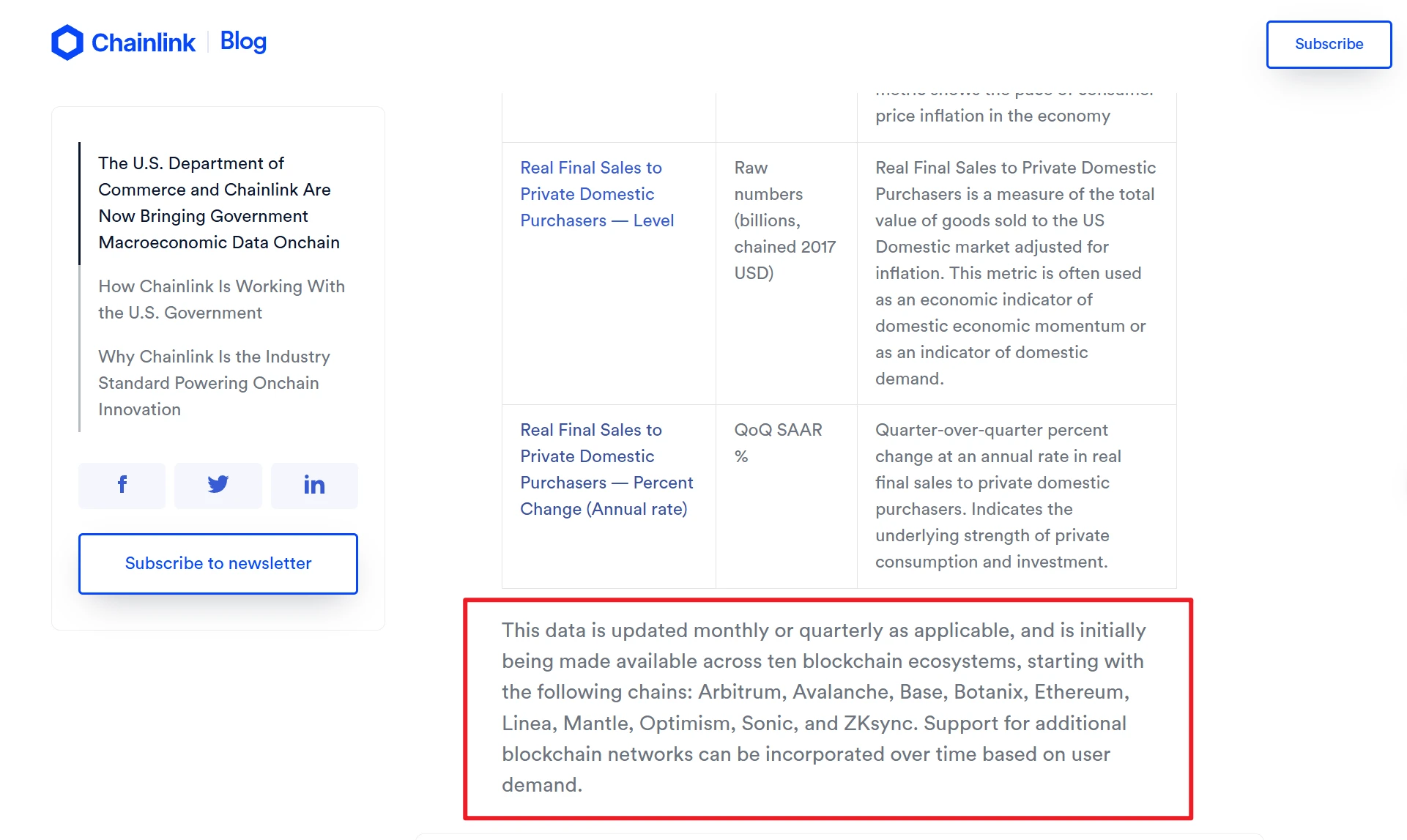Select 'How Chainlink Is Working With the U.S. Government'
Screen dimensions: 1407x840
tap(221, 300)
